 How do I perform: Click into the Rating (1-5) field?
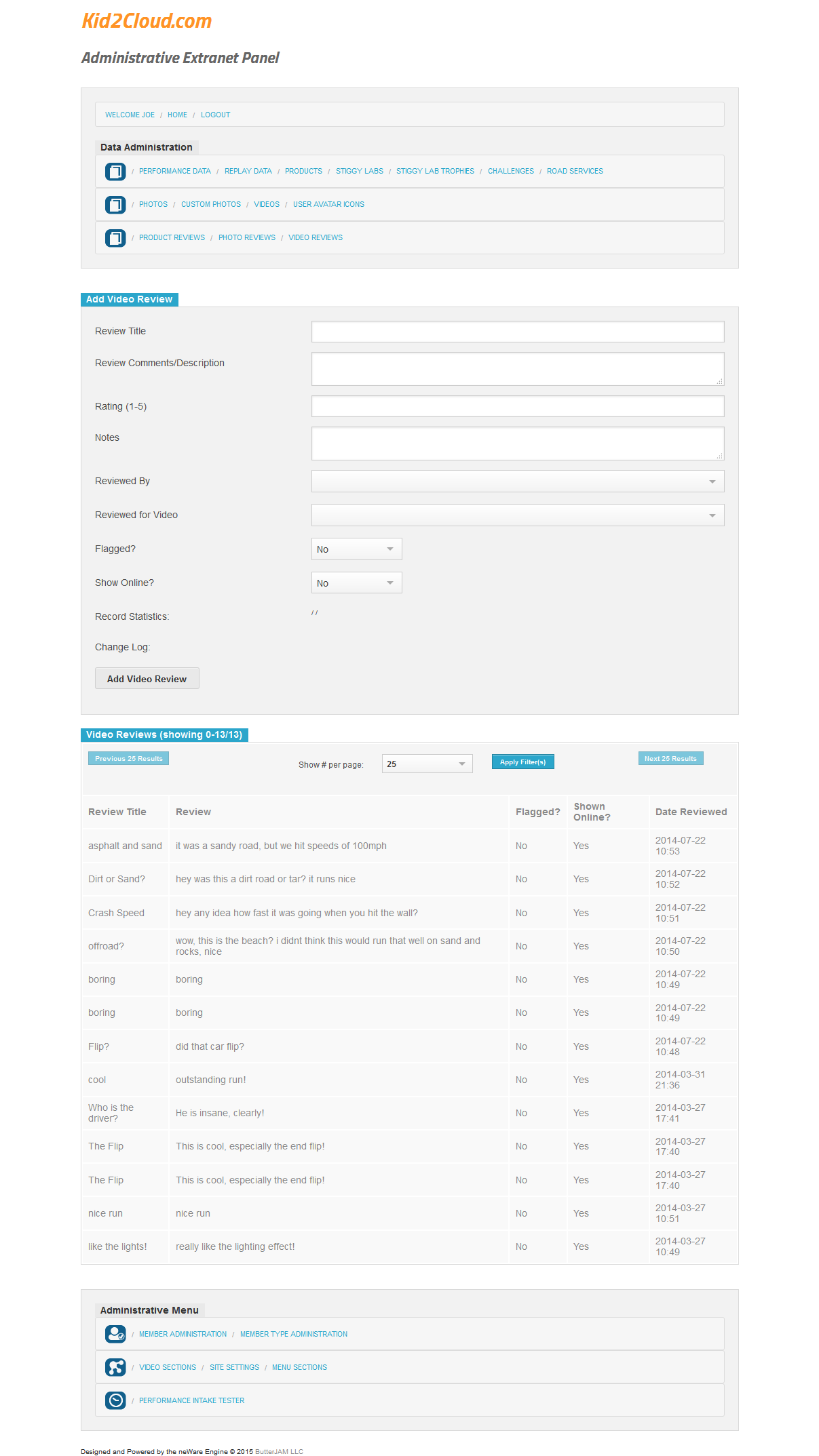tap(517, 406)
